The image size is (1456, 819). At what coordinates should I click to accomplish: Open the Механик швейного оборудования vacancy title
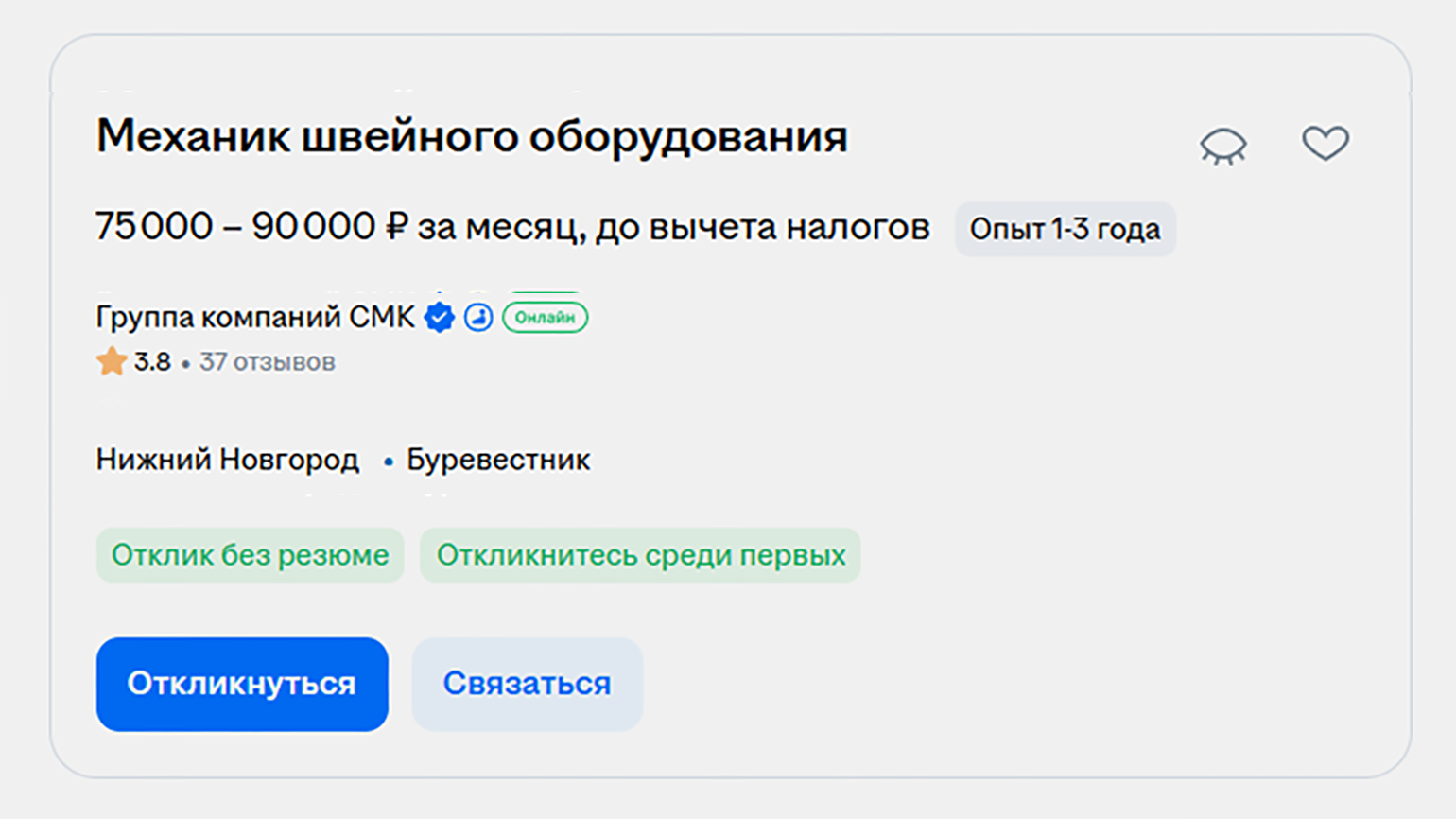tap(472, 136)
